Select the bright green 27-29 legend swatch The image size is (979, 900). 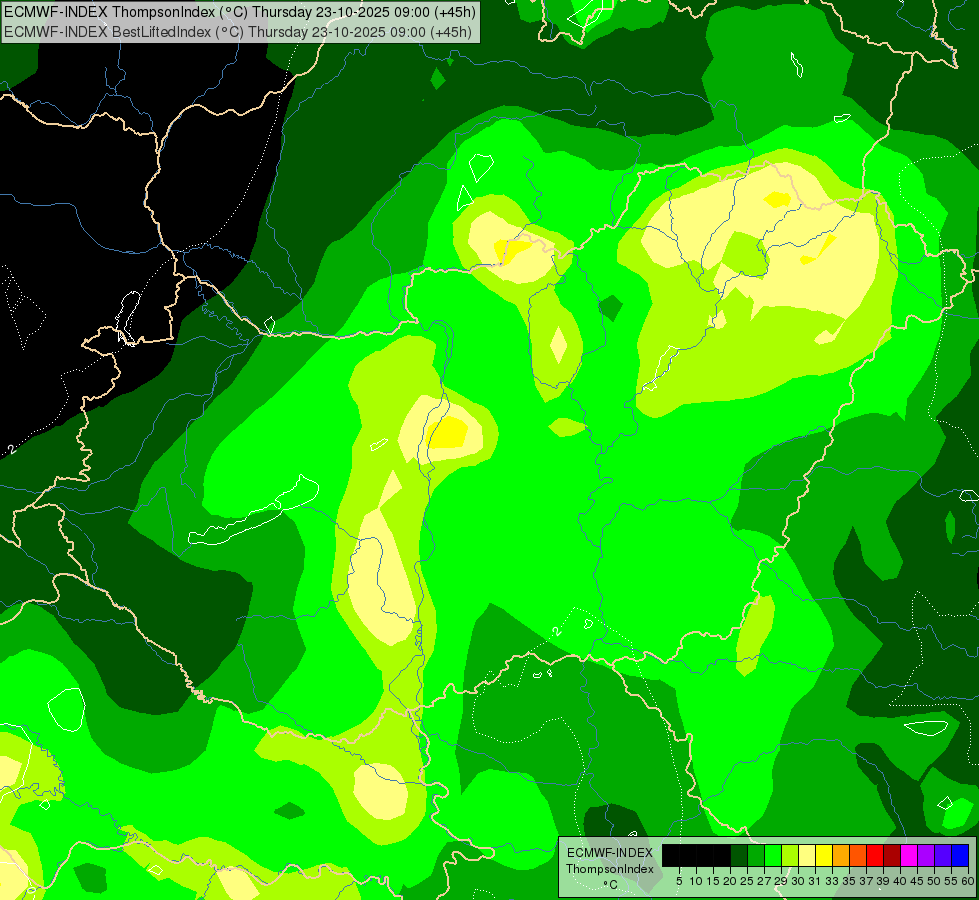point(773,855)
